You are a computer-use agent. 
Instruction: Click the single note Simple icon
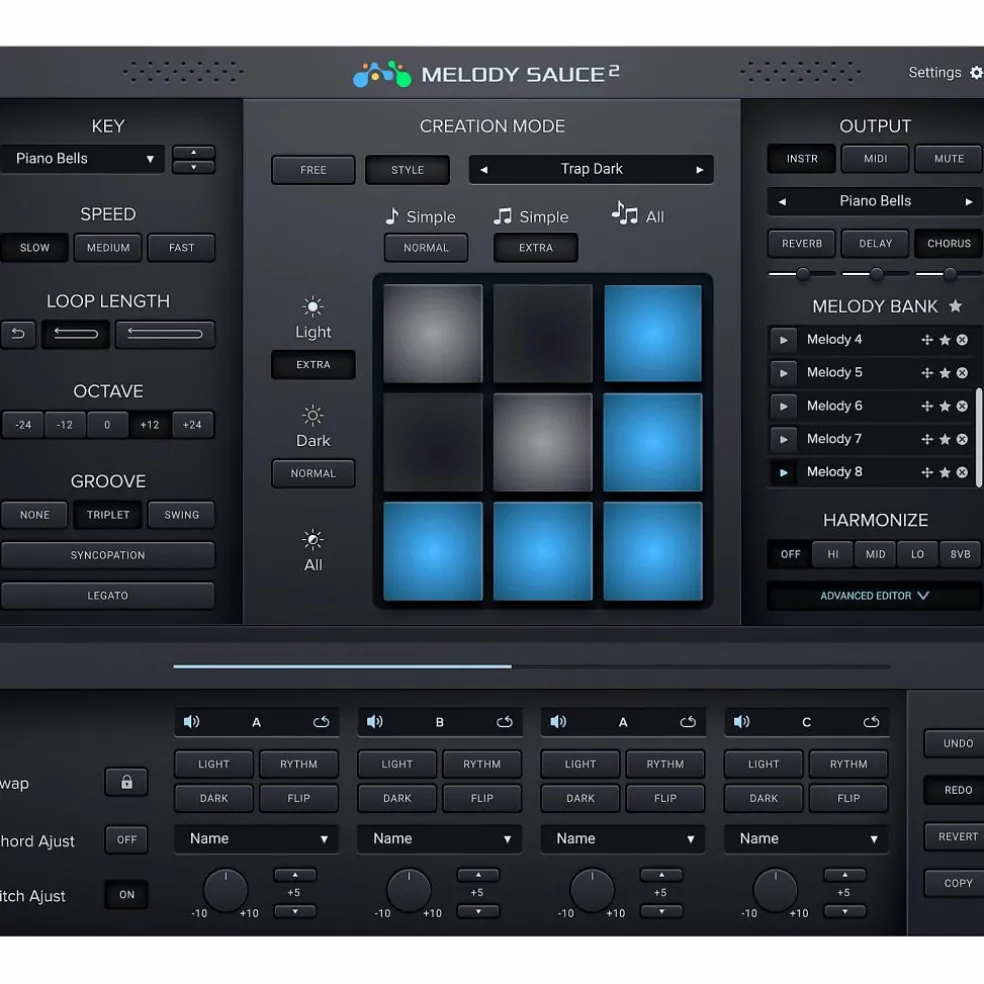point(392,217)
